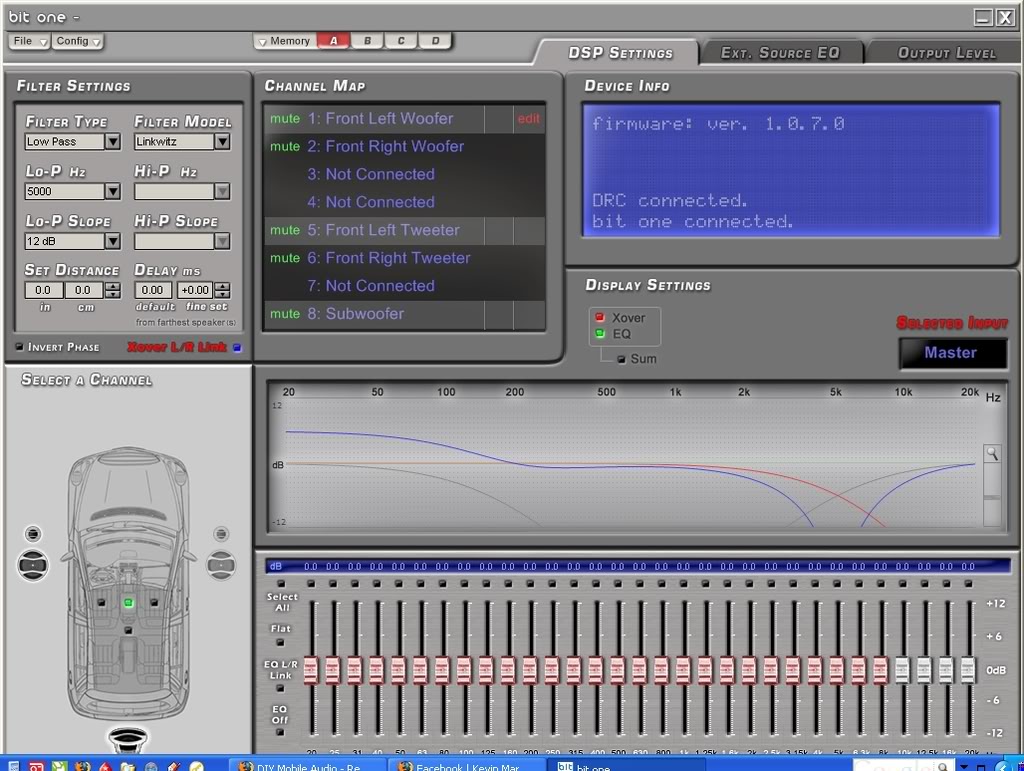Select the front right tweeter speaker icon
Screen dimensions: 1024x771
coord(221,535)
